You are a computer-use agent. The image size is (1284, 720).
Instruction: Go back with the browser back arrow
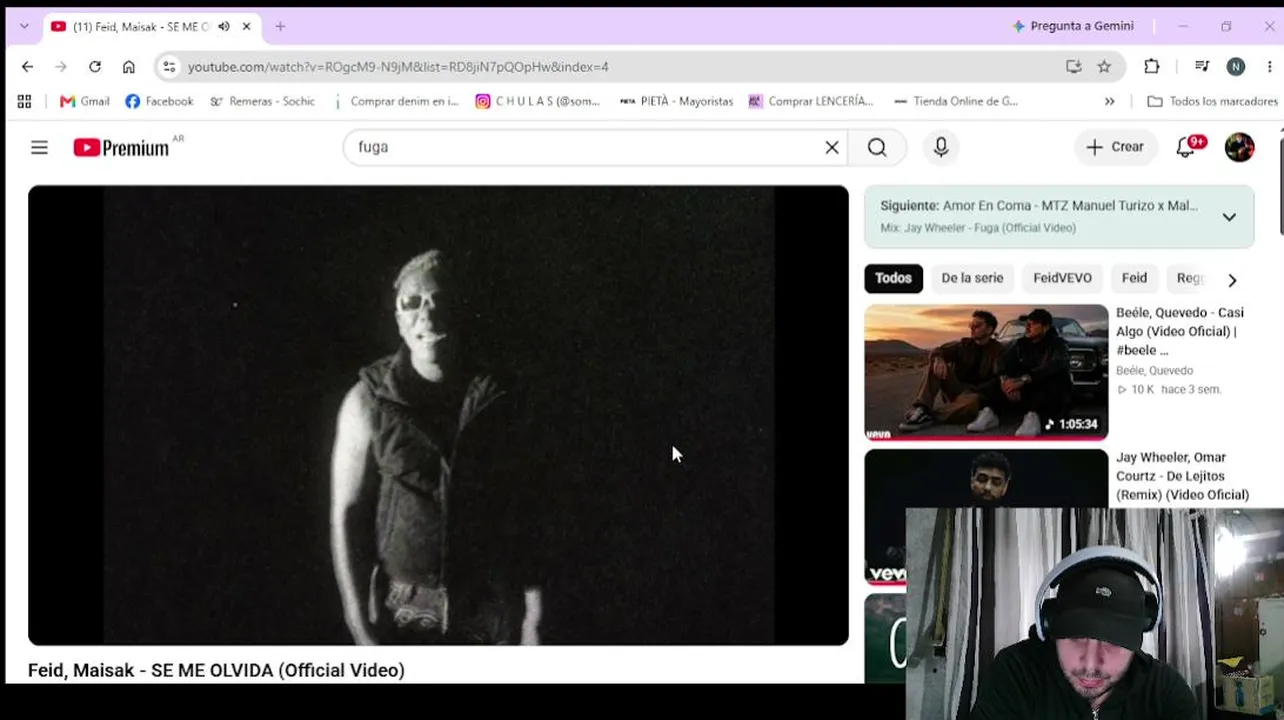[x=27, y=67]
